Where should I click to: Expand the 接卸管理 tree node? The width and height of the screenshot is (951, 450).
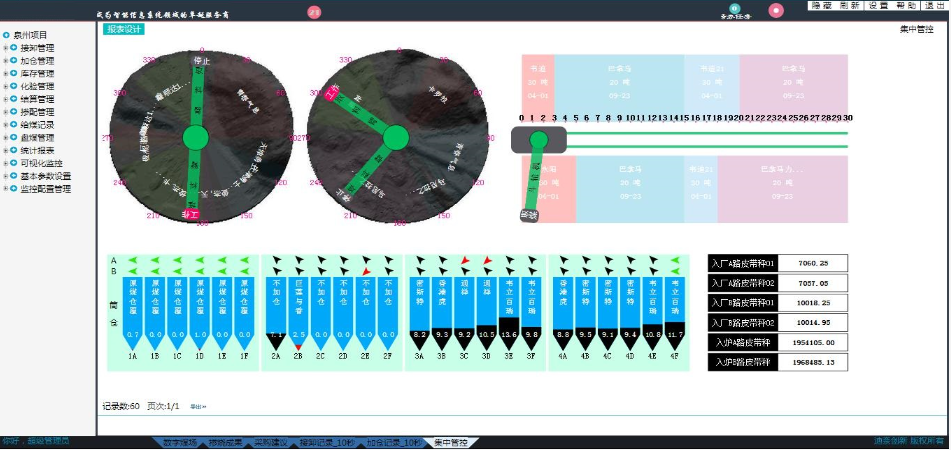5,48
